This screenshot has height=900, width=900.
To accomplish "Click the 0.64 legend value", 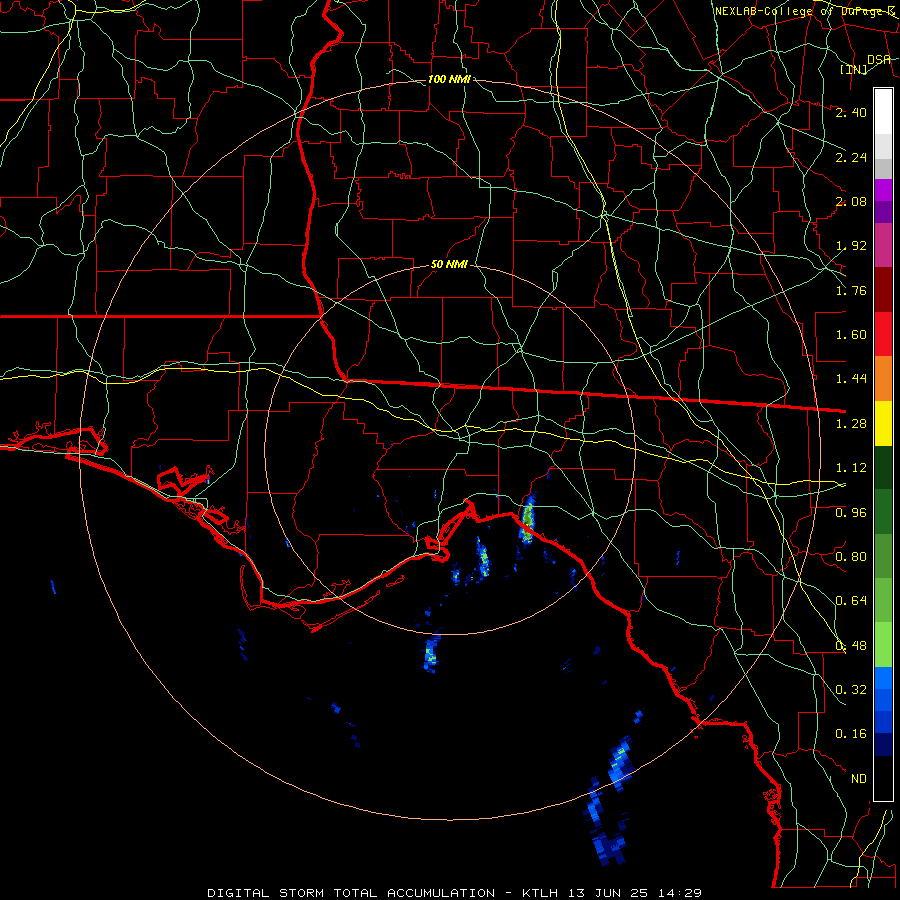I will click(851, 601).
